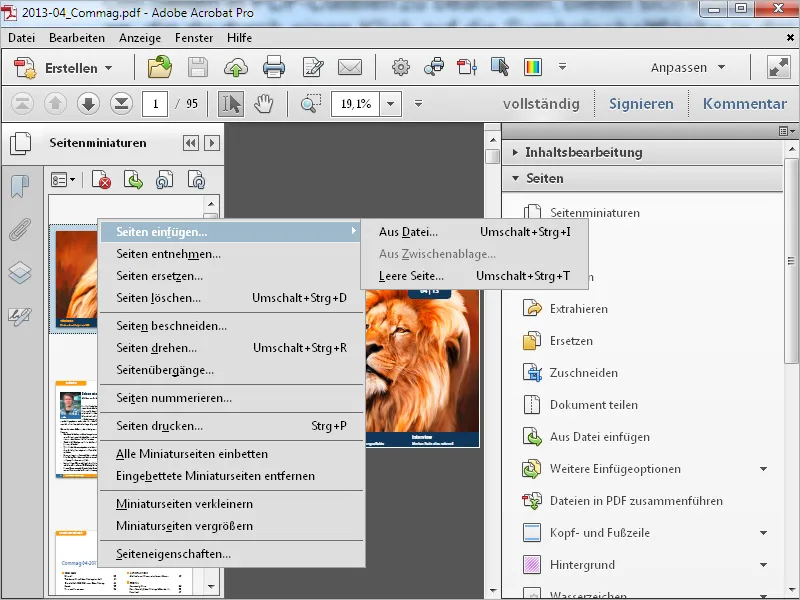Open the Erstellen dropdown arrow
This screenshot has width=800, height=600.
tap(109, 68)
